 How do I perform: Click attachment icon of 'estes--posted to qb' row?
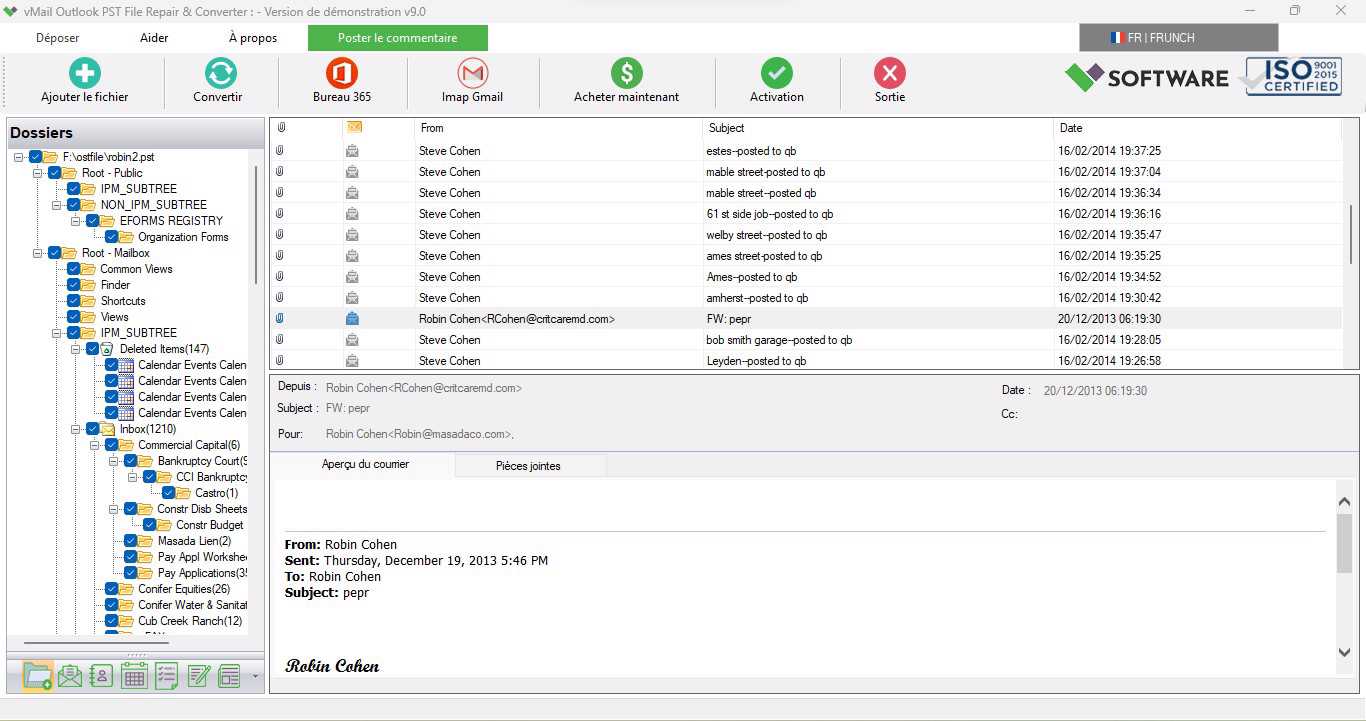280,151
